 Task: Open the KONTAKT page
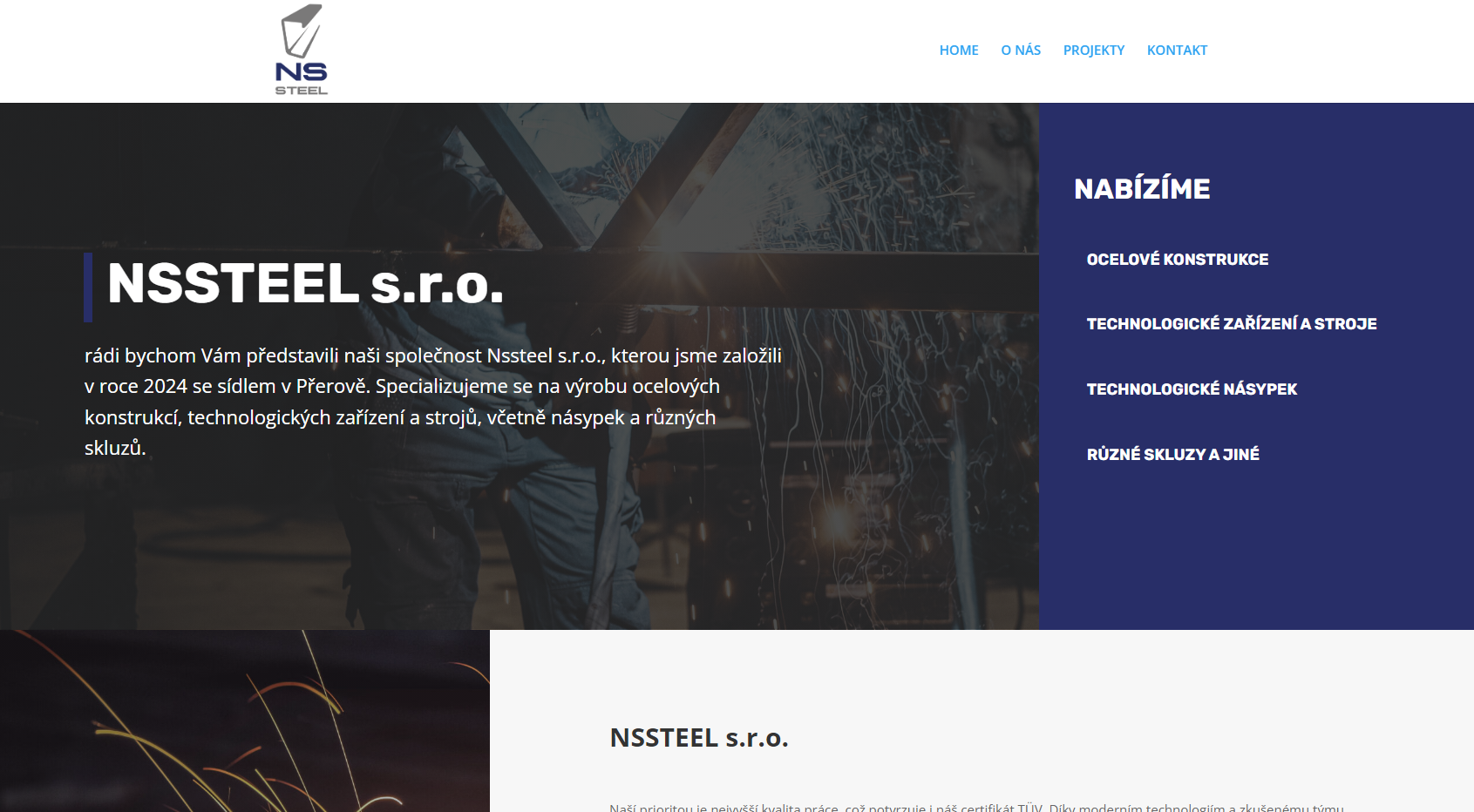coord(1177,51)
